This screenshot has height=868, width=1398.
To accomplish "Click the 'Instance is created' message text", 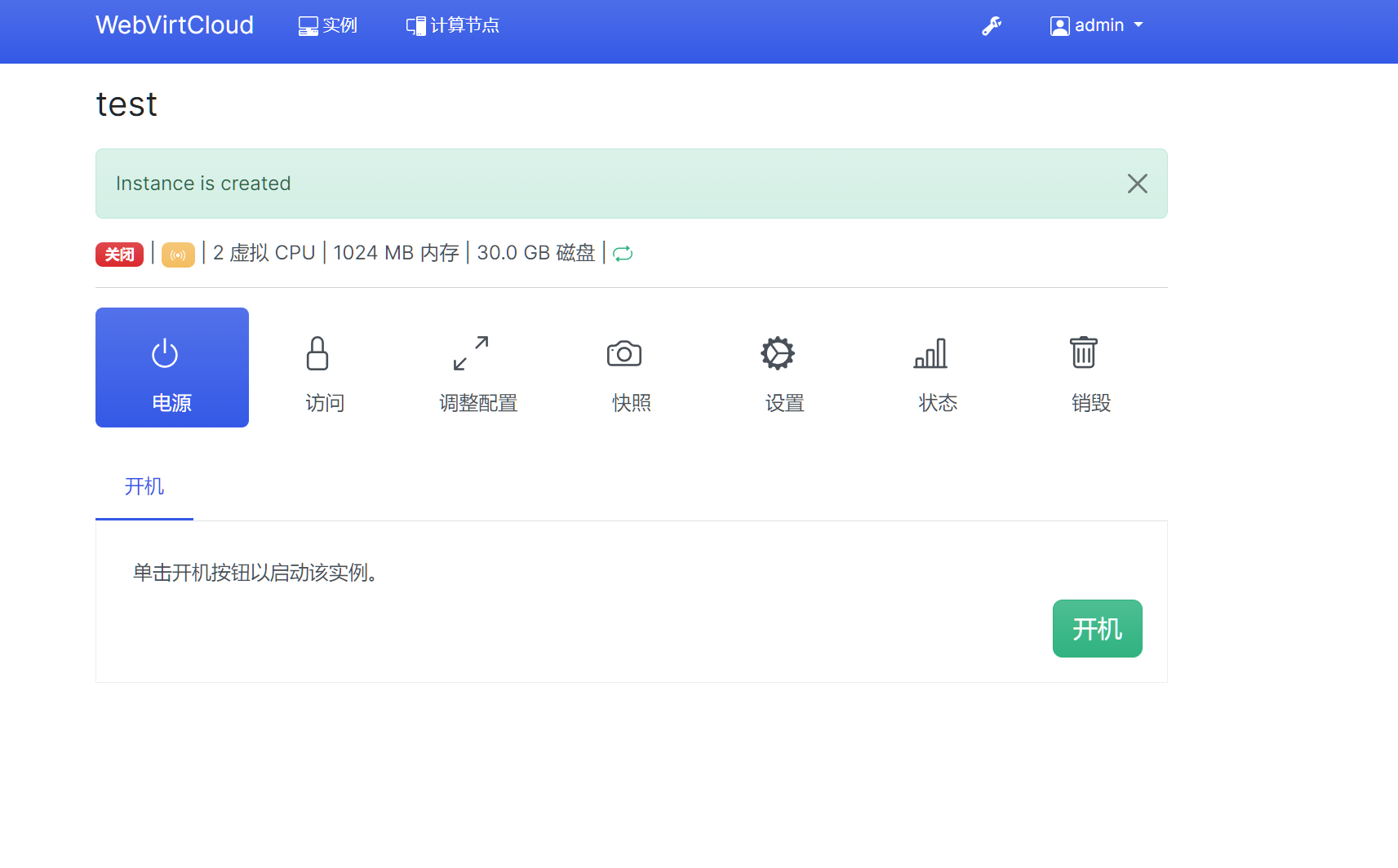I will pos(203,184).
